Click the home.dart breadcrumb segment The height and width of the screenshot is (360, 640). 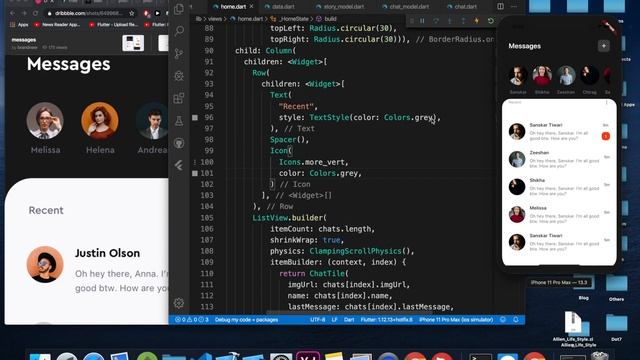click(x=247, y=19)
